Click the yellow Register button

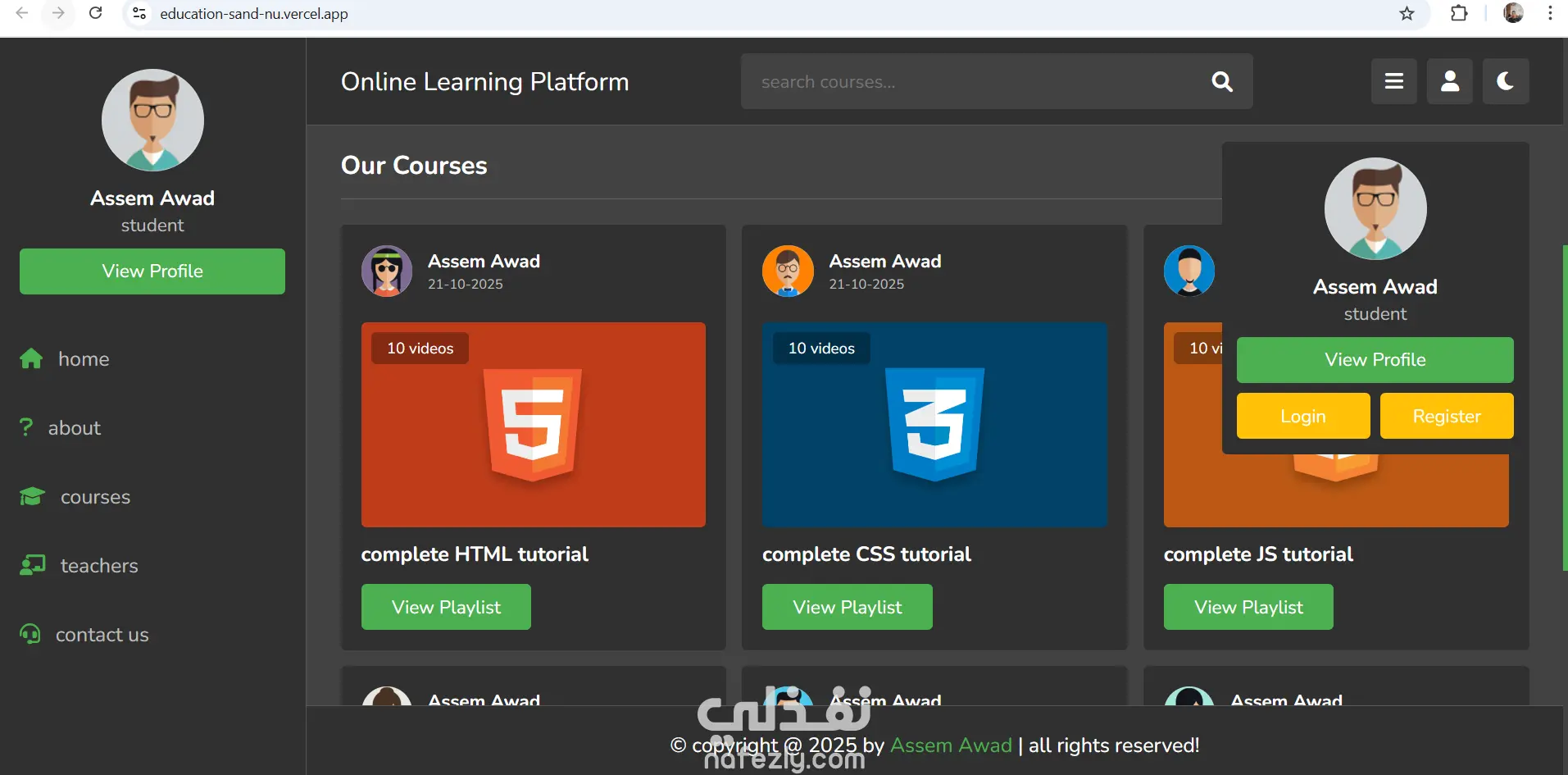(x=1447, y=416)
